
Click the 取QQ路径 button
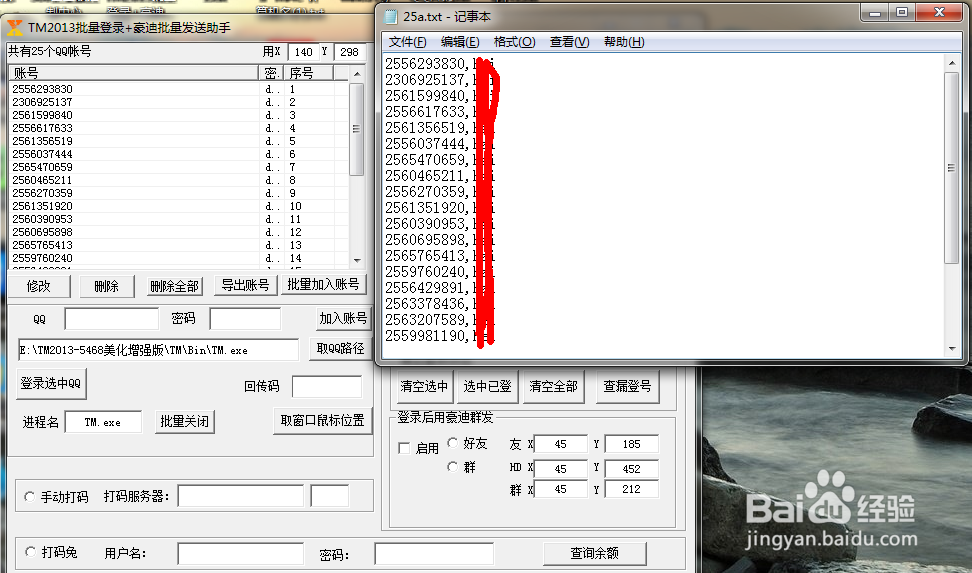[340, 349]
